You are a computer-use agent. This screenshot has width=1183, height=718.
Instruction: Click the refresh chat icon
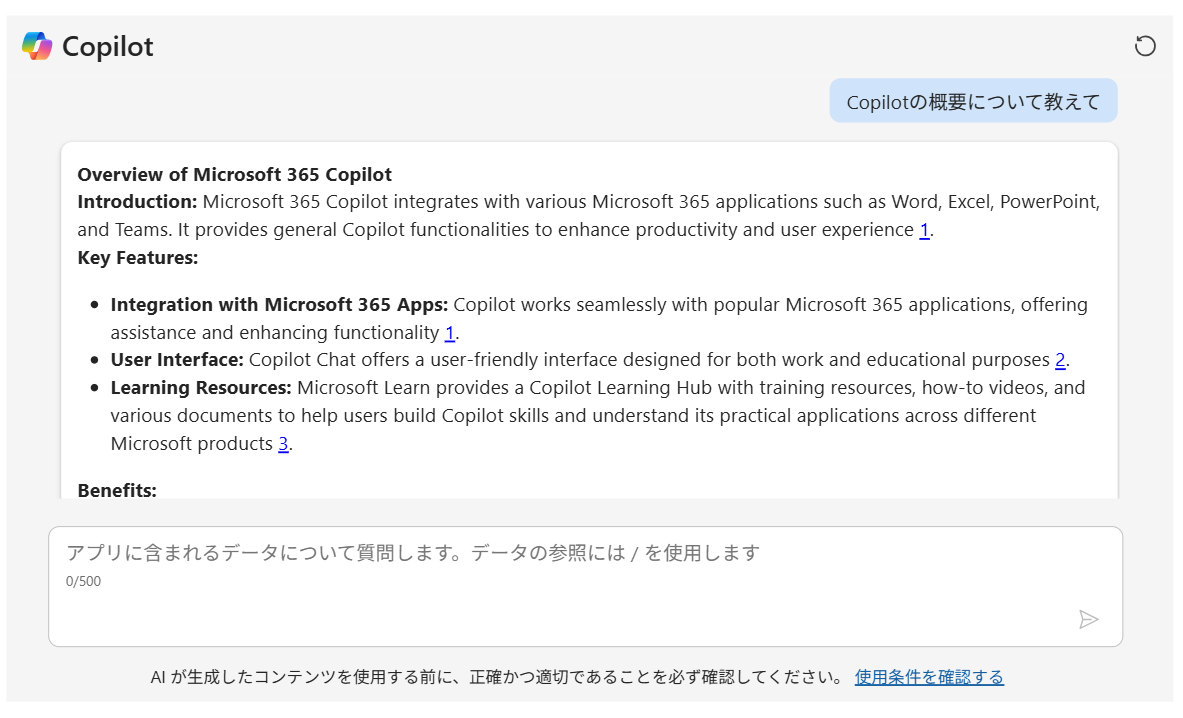coord(1145,46)
